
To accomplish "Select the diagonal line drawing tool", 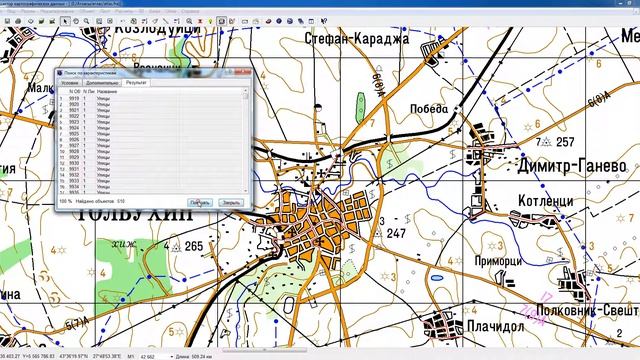I will (x=166, y=21).
